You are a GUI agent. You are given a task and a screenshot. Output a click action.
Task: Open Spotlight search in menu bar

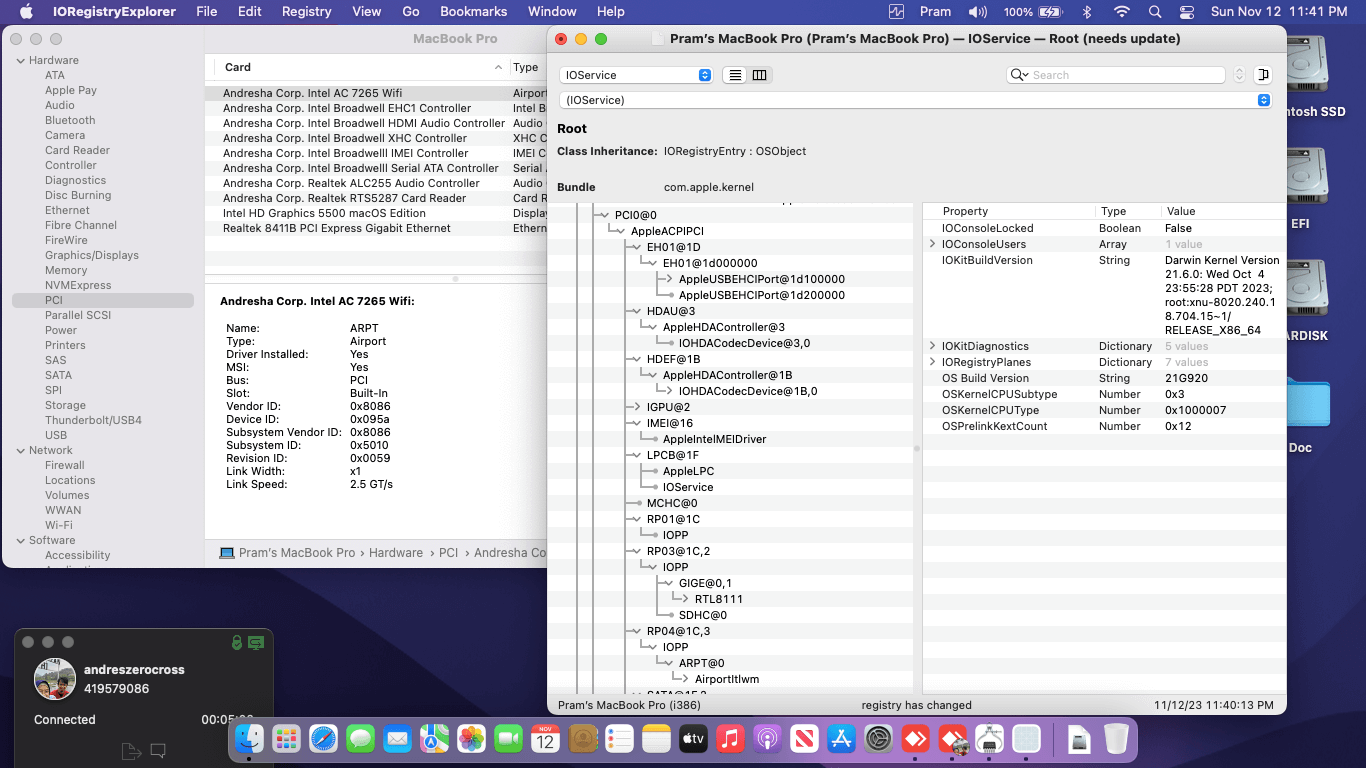[1155, 12]
